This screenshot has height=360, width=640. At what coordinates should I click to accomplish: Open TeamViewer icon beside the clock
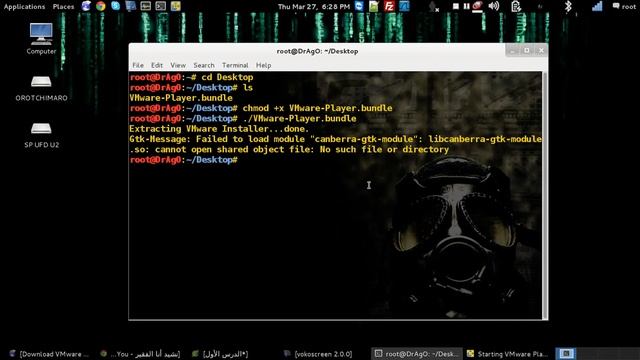point(359,6)
